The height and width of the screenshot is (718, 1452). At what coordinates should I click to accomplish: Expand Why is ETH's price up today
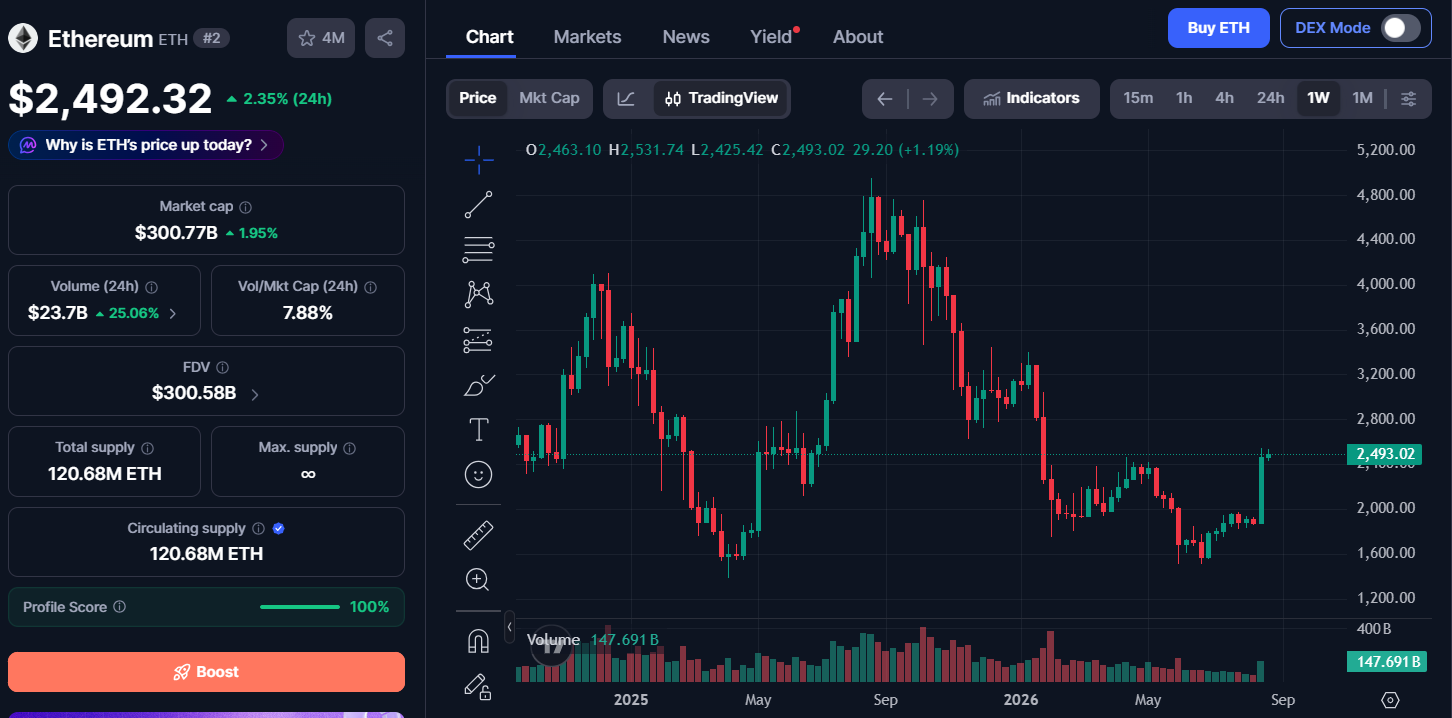coord(146,145)
